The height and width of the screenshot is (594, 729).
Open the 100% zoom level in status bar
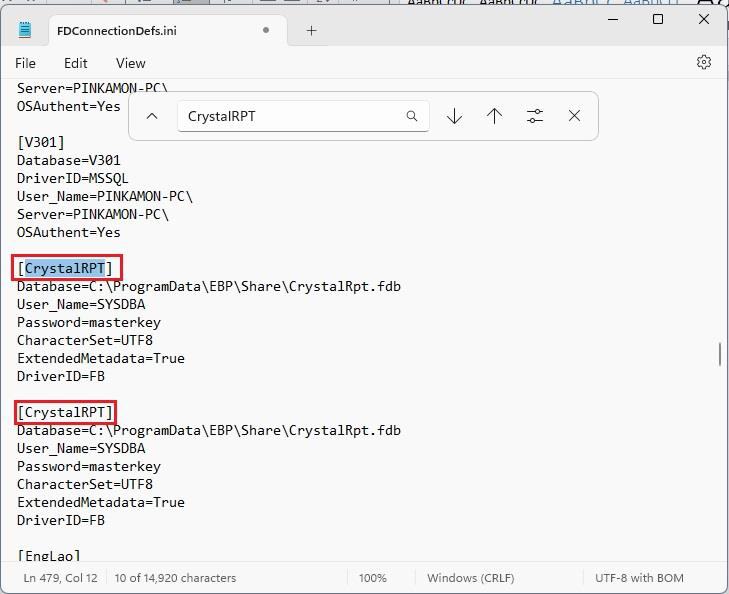(x=372, y=578)
